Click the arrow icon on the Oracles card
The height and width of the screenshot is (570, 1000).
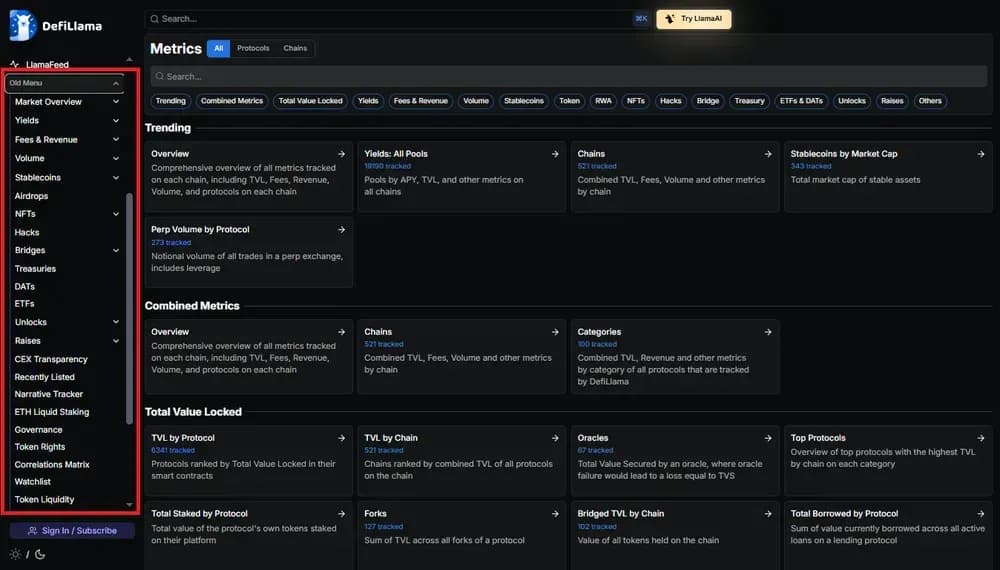click(x=768, y=438)
